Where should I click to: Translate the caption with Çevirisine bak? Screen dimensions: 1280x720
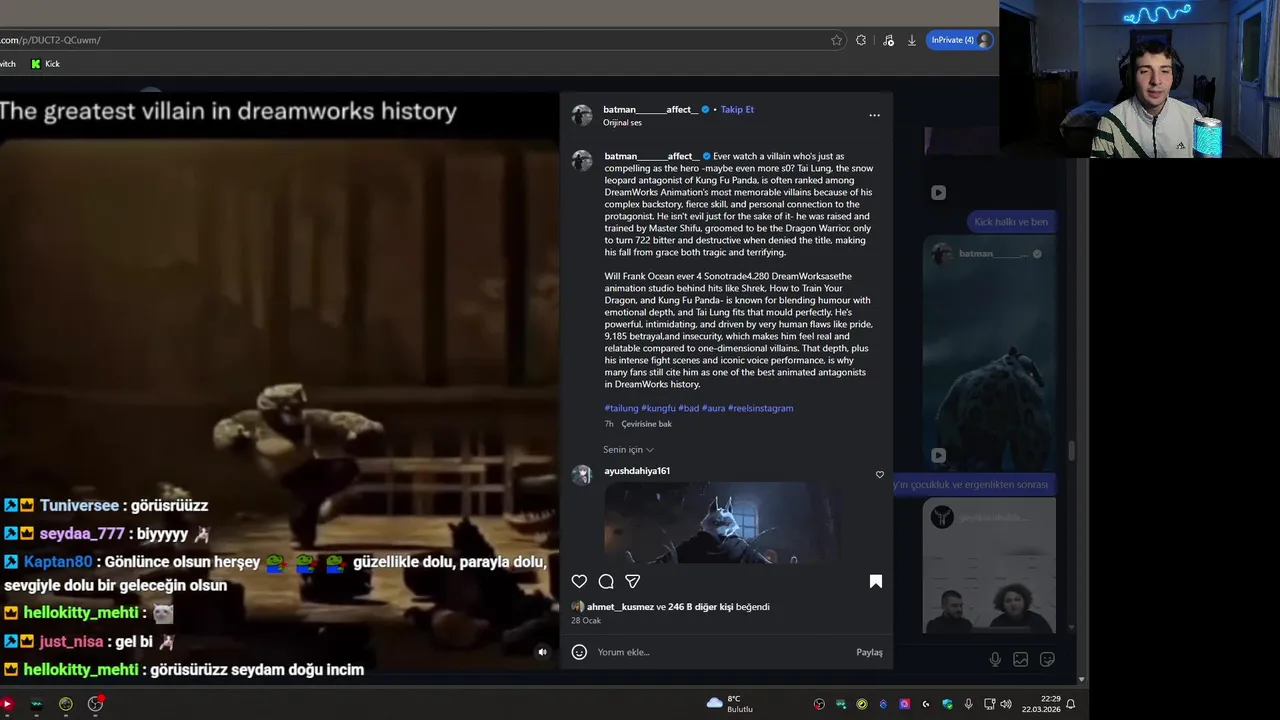tap(646, 424)
